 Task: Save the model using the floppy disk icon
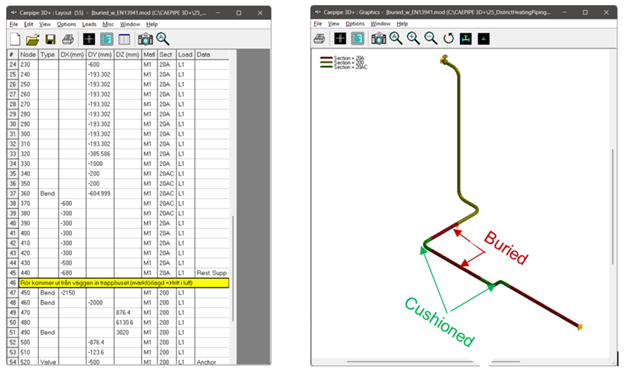click(x=50, y=39)
